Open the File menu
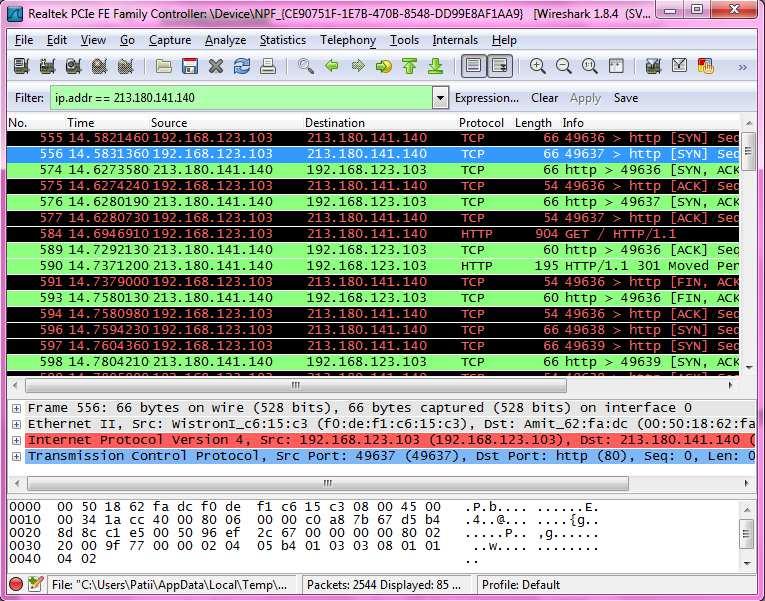This screenshot has width=765, height=601. [24, 40]
